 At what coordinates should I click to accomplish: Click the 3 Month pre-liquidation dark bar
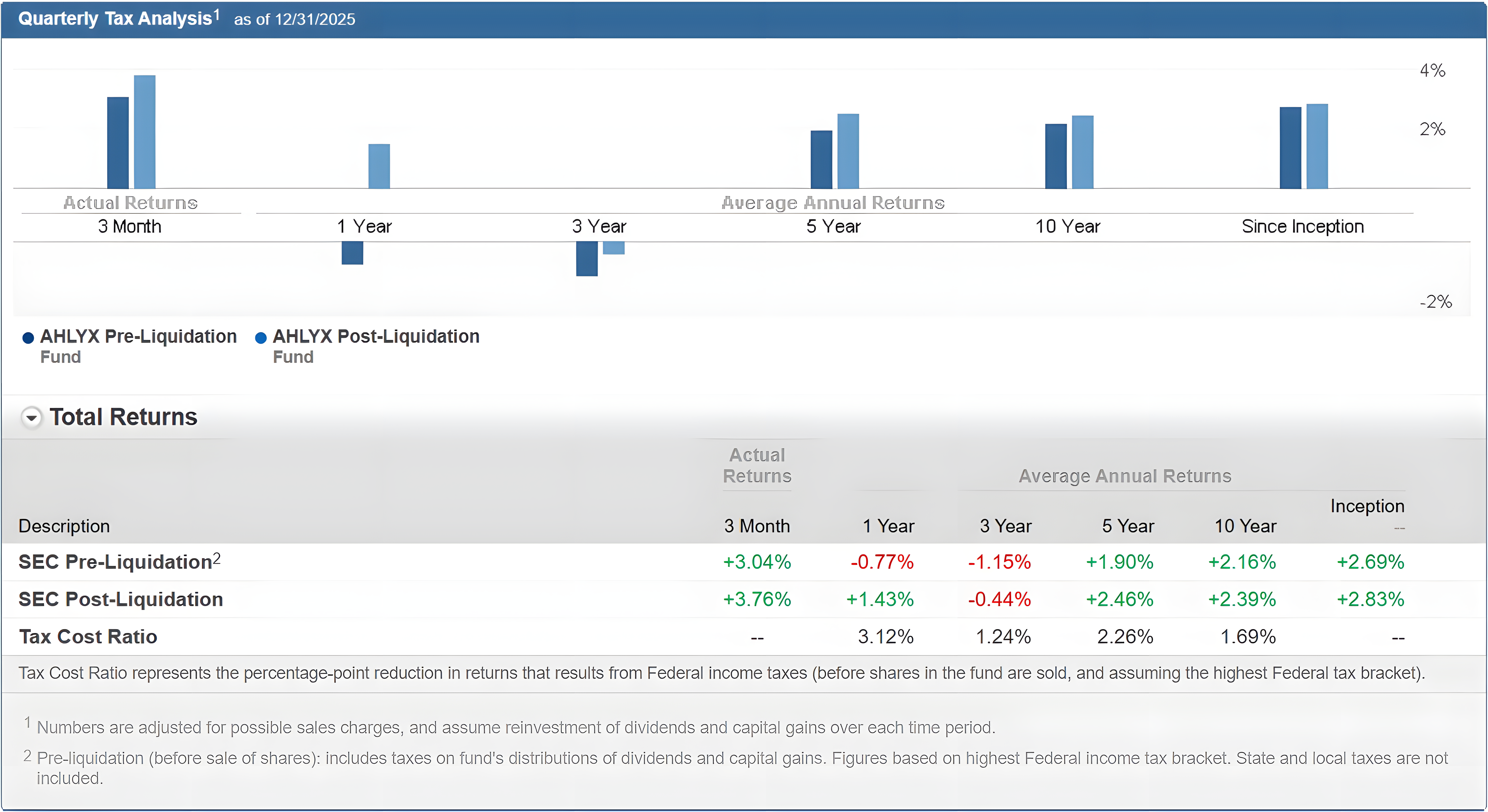(x=118, y=143)
